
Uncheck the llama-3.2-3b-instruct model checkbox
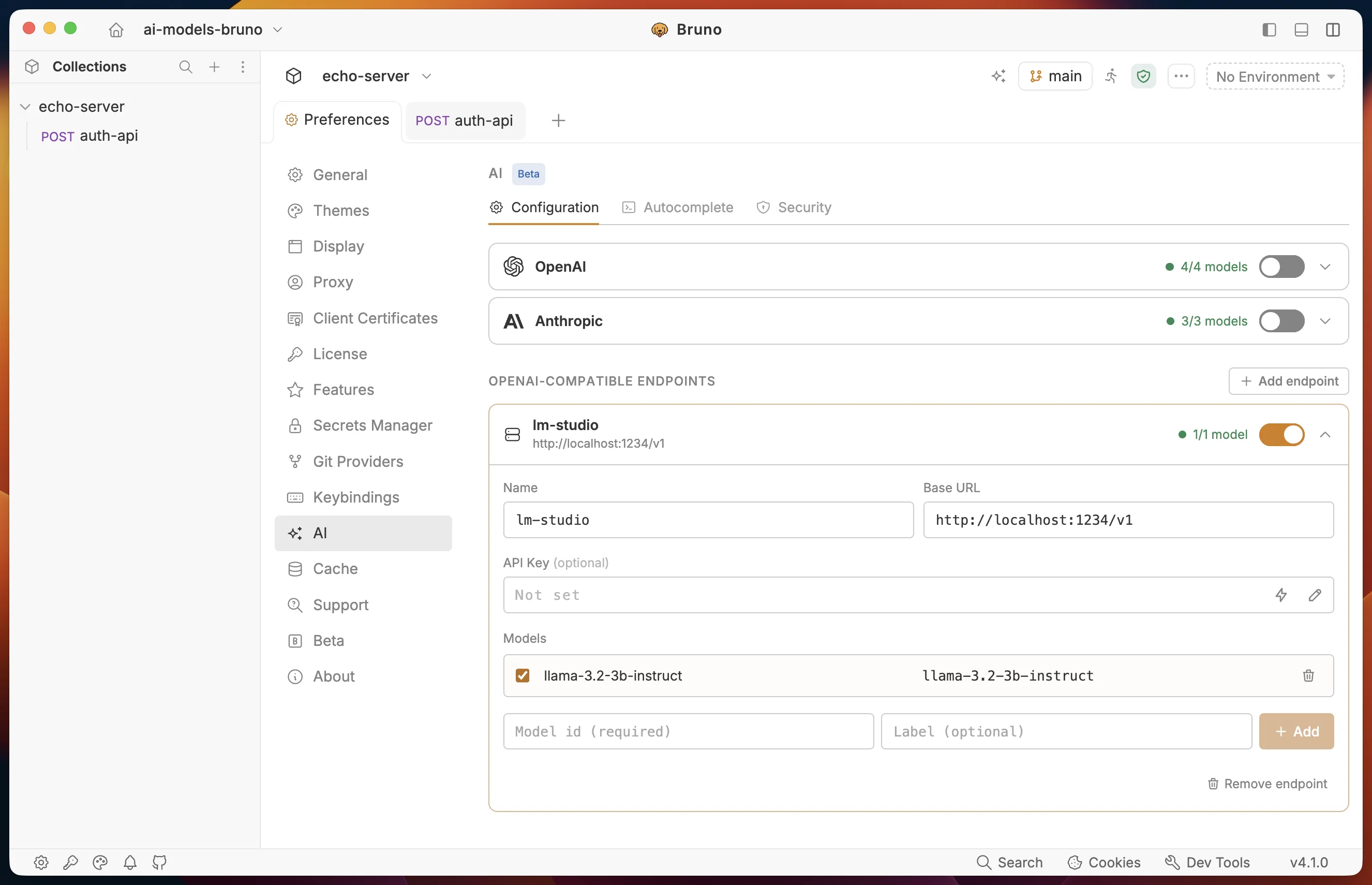coord(523,676)
